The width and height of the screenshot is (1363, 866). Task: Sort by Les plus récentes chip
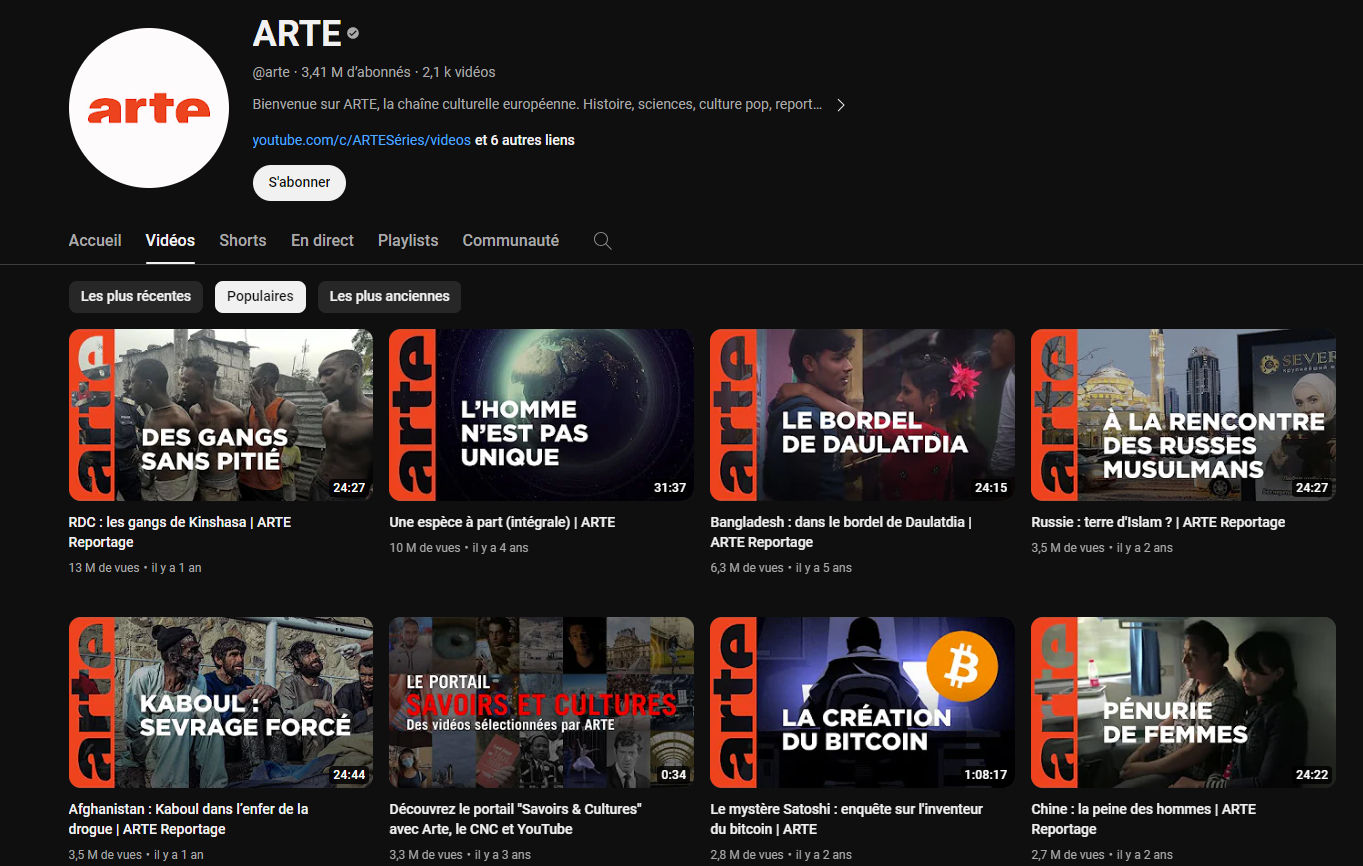pyautogui.click(x=136, y=297)
